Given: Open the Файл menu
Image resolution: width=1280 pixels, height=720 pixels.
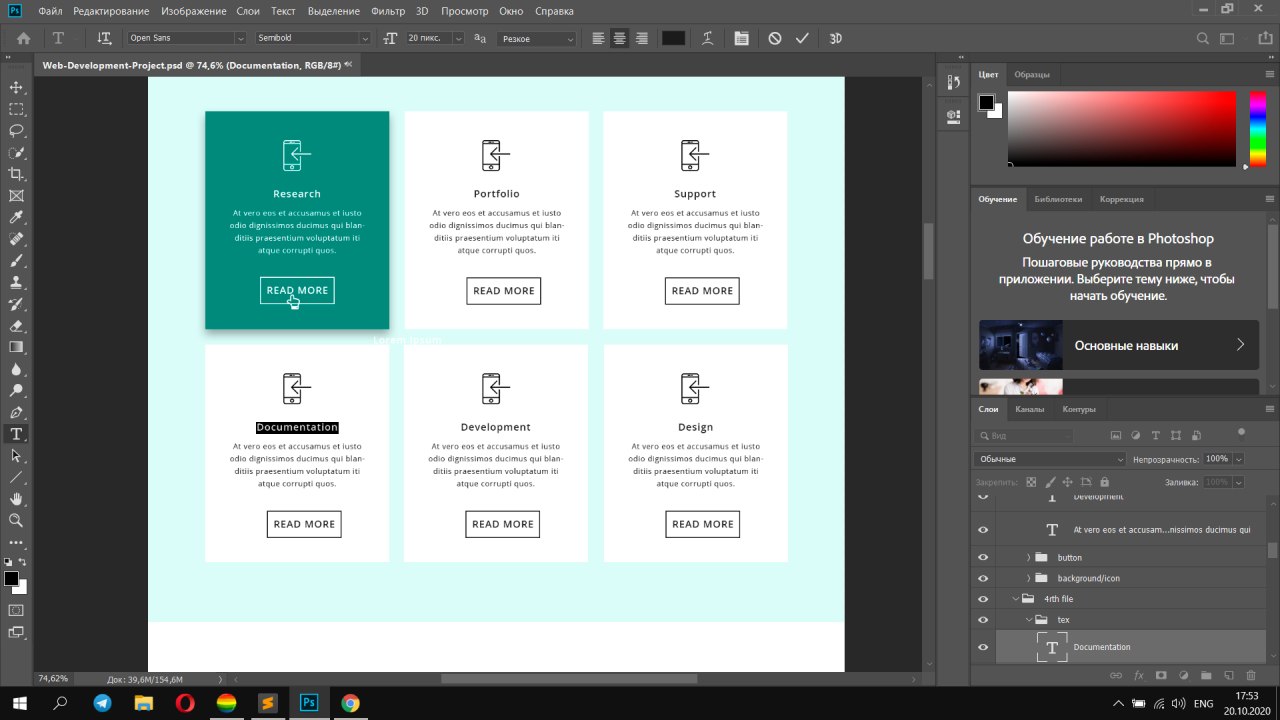Looking at the screenshot, I should click(x=50, y=11).
